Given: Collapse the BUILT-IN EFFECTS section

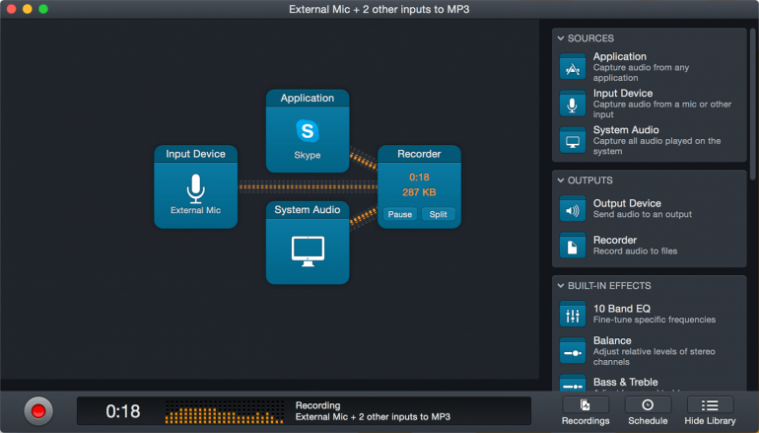Looking at the screenshot, I should coord(561,285).
